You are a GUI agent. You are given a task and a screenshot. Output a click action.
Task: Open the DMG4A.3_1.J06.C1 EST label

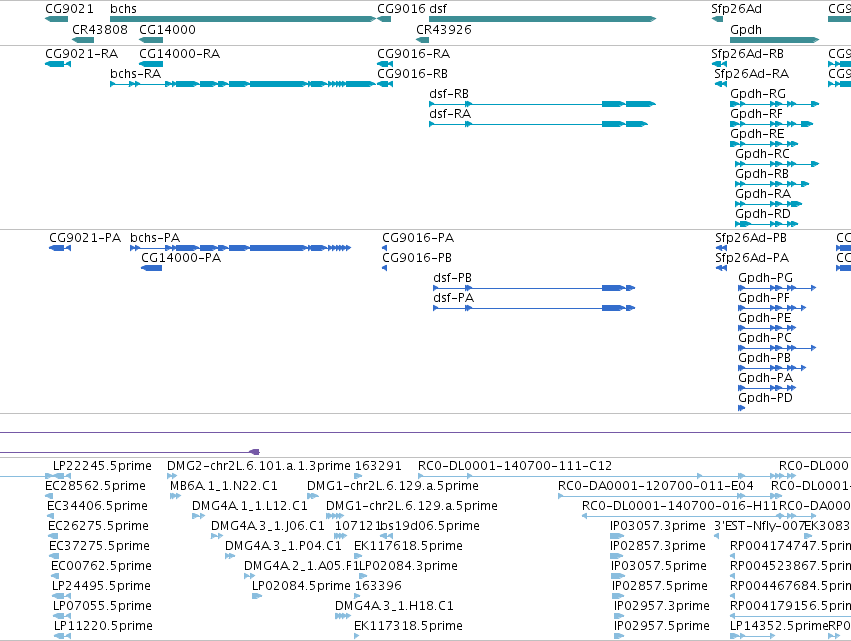[268, 526]
